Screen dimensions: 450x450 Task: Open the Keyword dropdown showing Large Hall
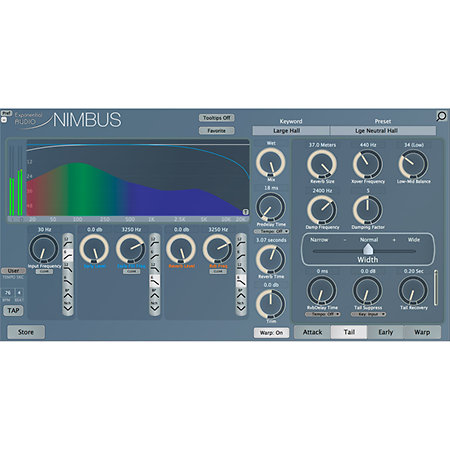291,131
